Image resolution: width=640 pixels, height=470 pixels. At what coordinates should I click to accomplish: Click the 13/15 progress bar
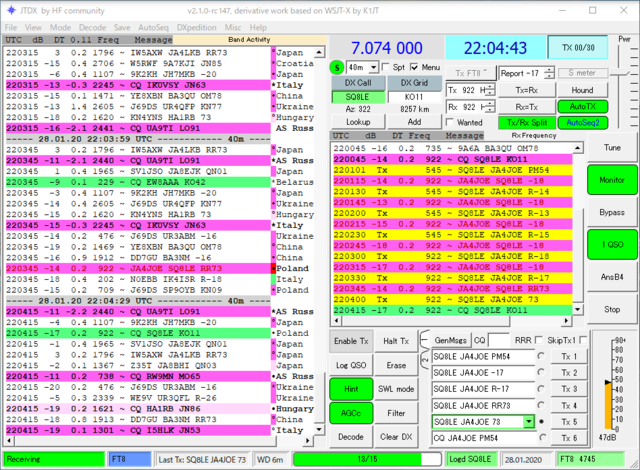coord(367,459)
